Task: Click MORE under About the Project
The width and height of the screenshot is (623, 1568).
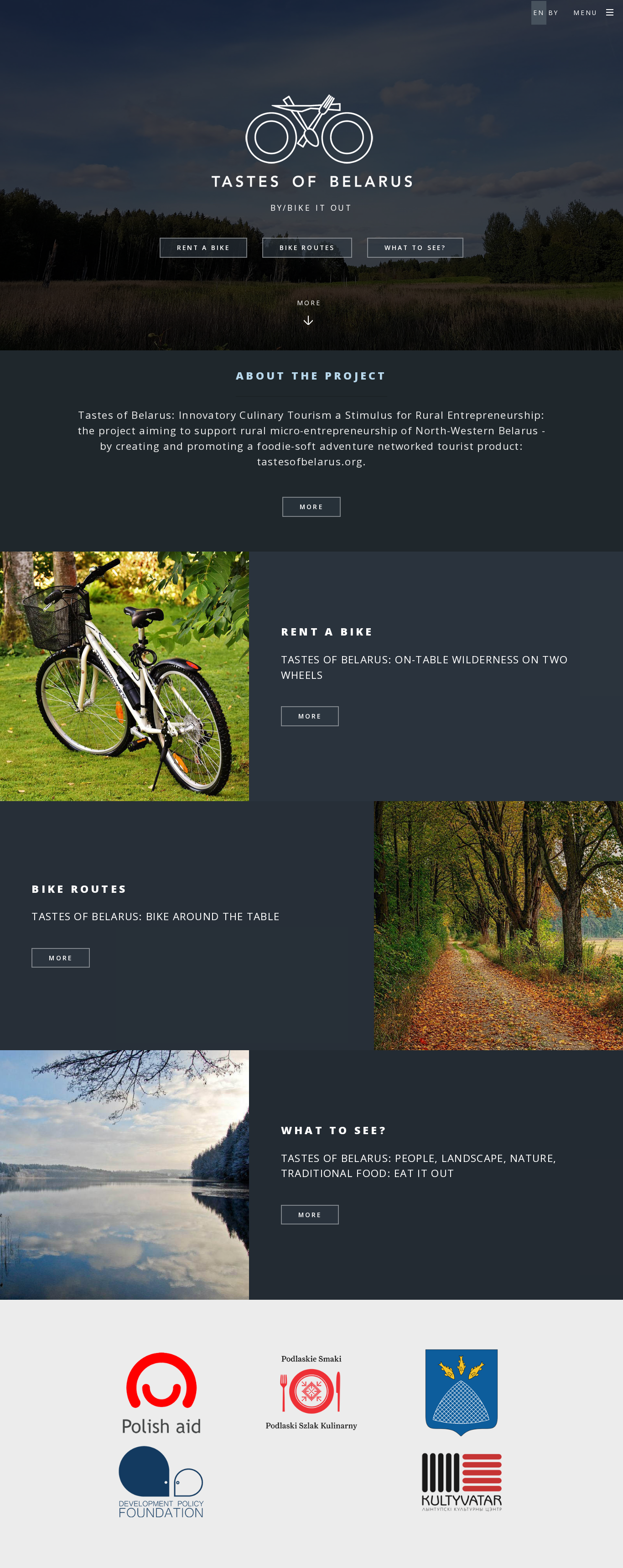Action: [311, 507]
